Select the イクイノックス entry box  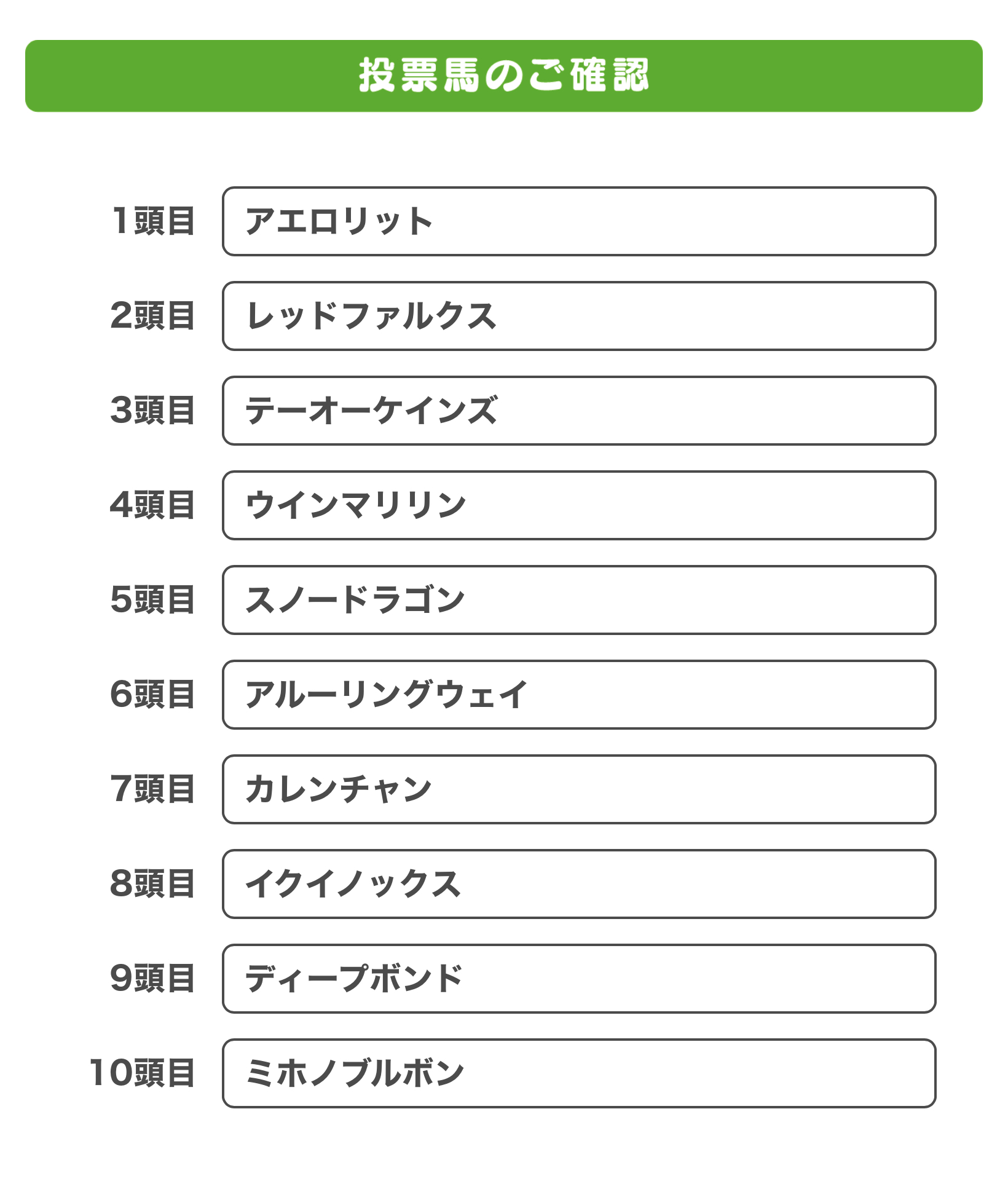click(579, 884)
